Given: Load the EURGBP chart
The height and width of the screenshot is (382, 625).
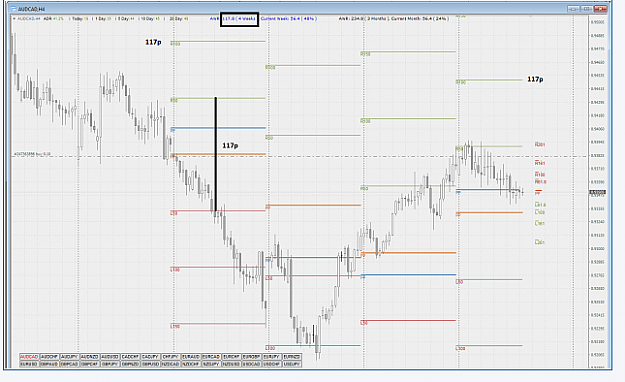Looking at the screenshot, I should pyautogui.click(x=252, y=356).
